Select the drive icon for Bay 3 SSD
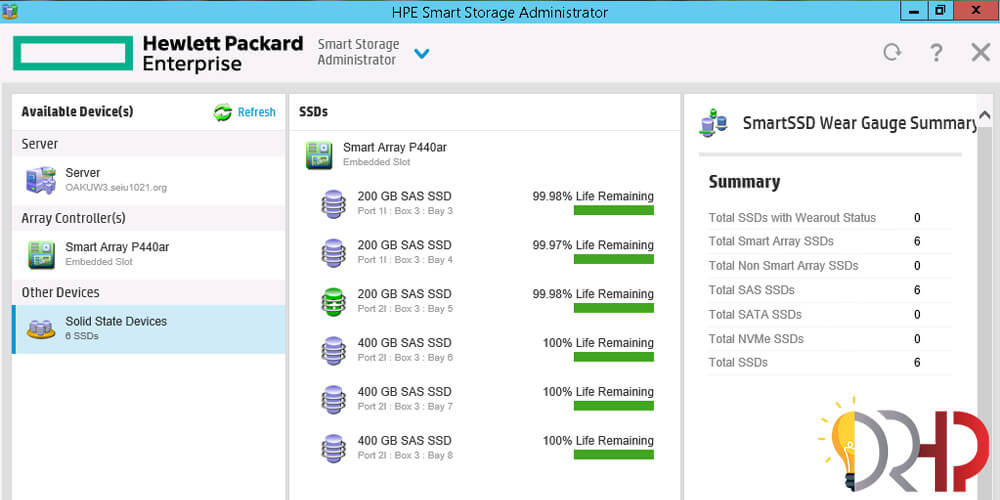 (x=333, y=204)
